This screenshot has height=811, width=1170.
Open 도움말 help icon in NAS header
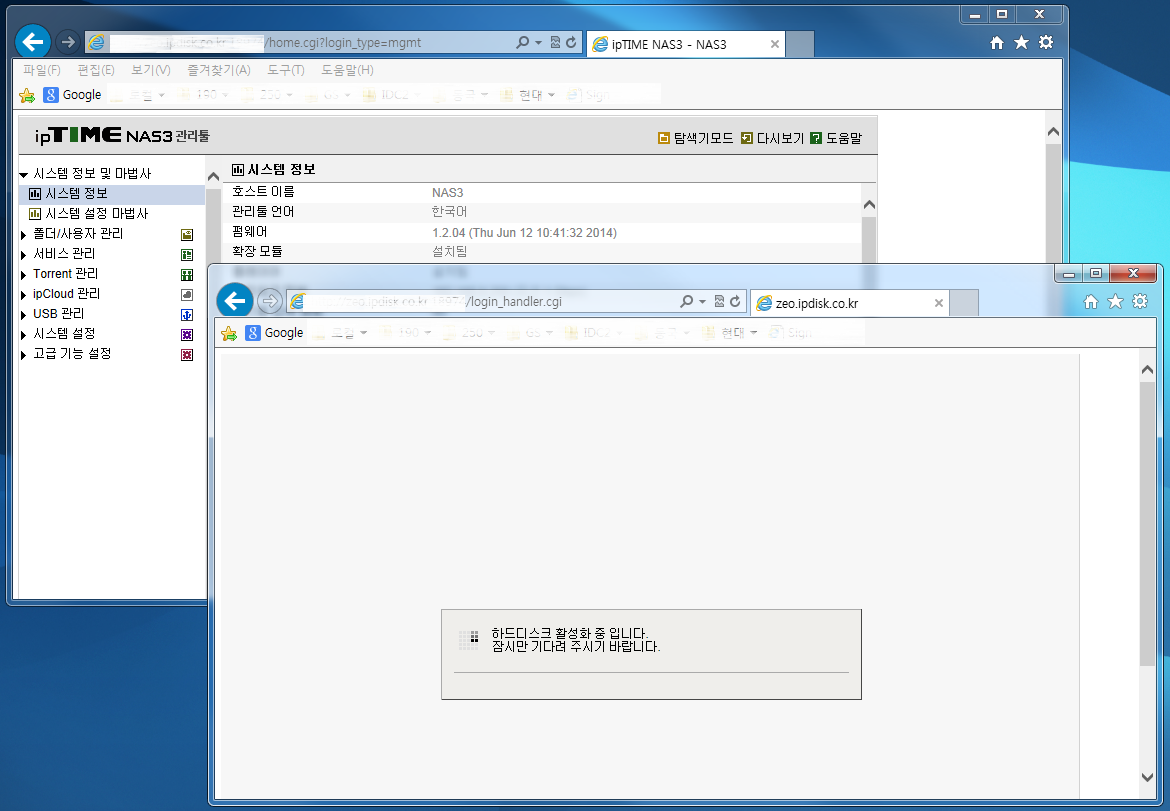[816, 138]
